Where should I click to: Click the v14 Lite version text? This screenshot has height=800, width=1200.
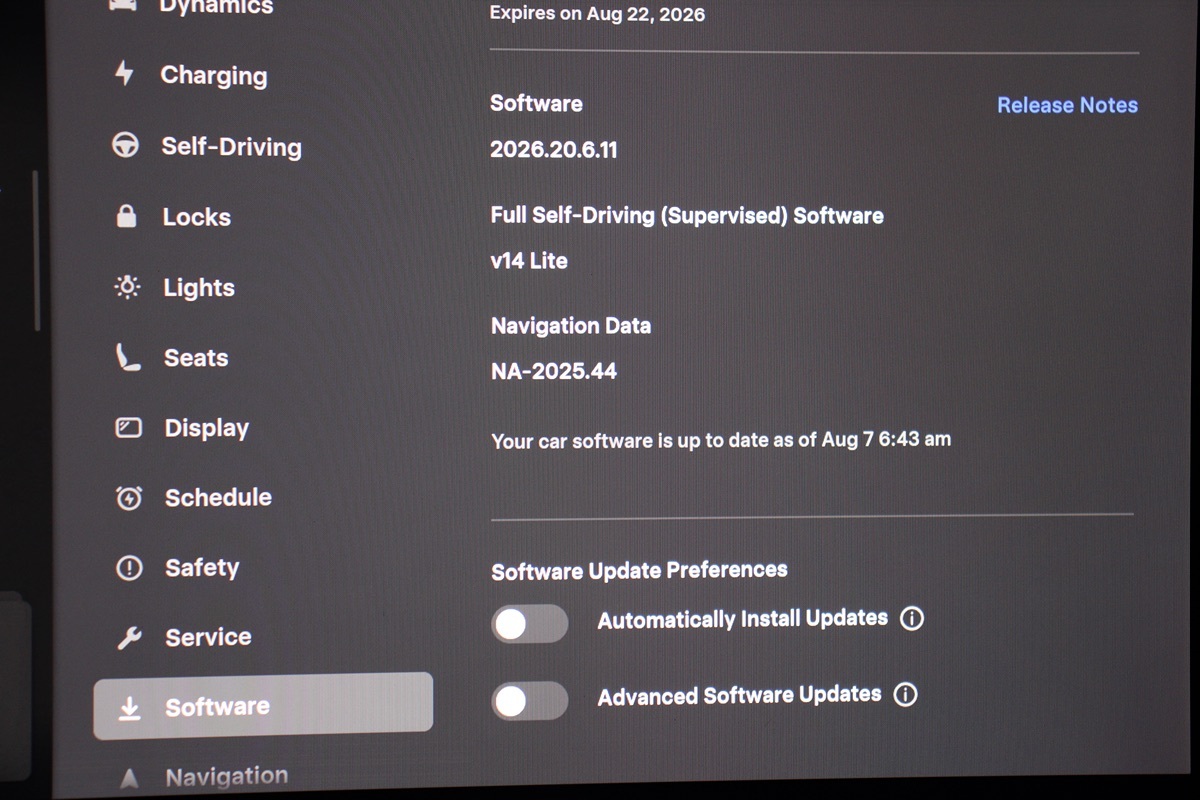pyautogui.click(x=529, y=261)
